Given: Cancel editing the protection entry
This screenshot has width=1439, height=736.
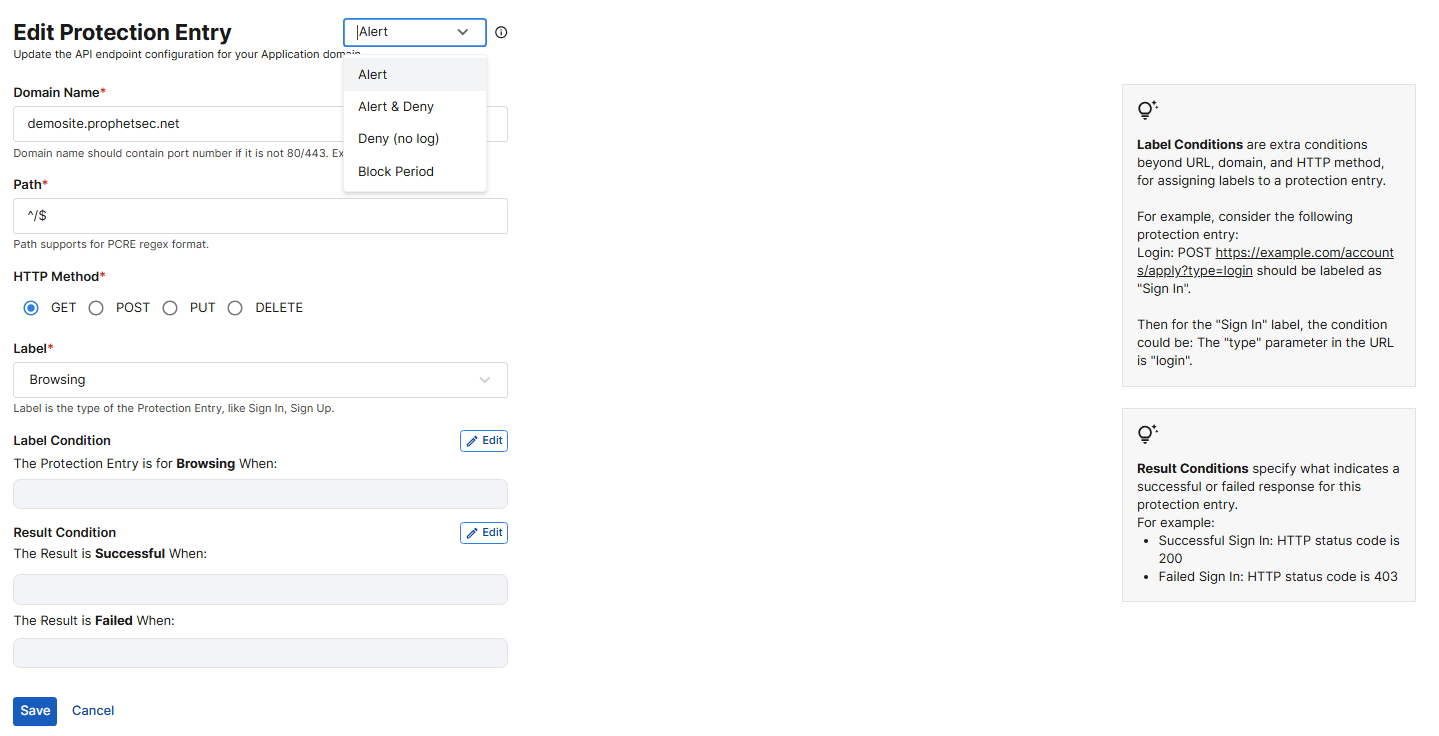Looking at the screenshot, I should tap(93, 711).
